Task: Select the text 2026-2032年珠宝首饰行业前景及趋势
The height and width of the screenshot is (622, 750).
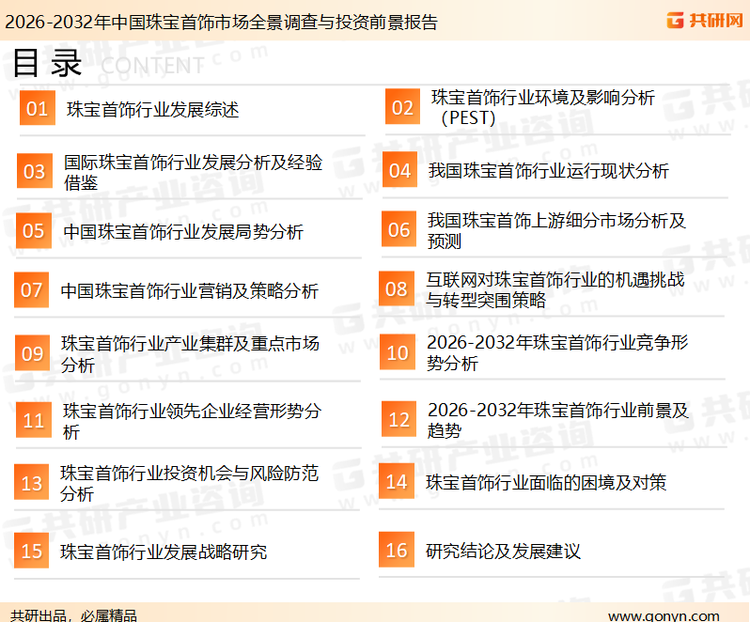Action: click(x=558, y=420)
